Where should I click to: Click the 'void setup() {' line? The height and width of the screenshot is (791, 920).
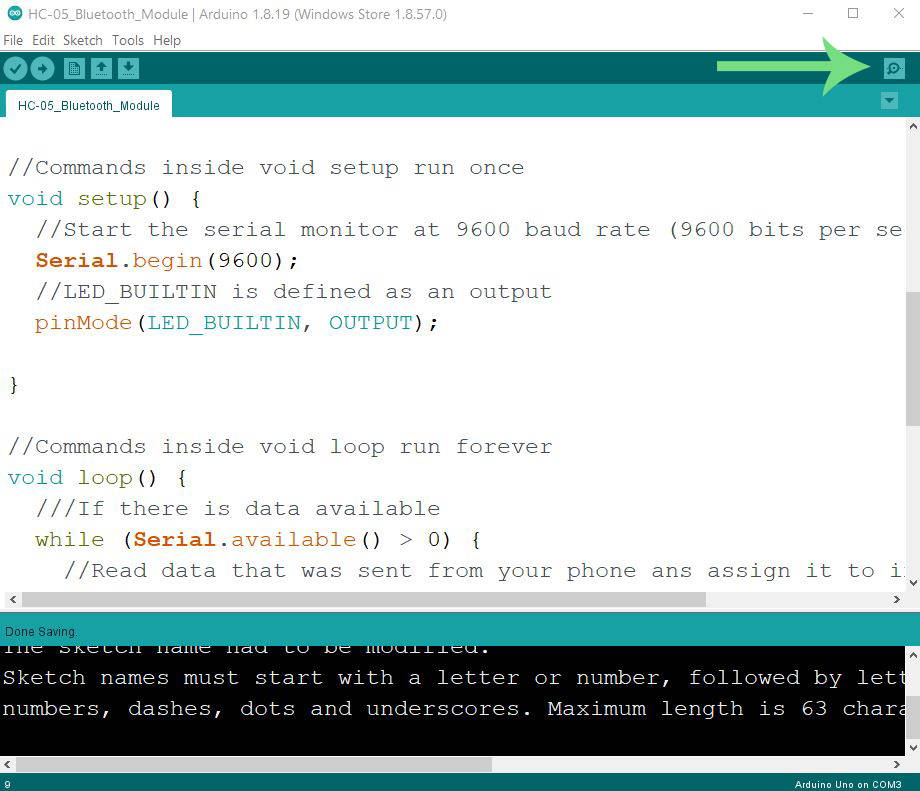(x=104, y=198)
